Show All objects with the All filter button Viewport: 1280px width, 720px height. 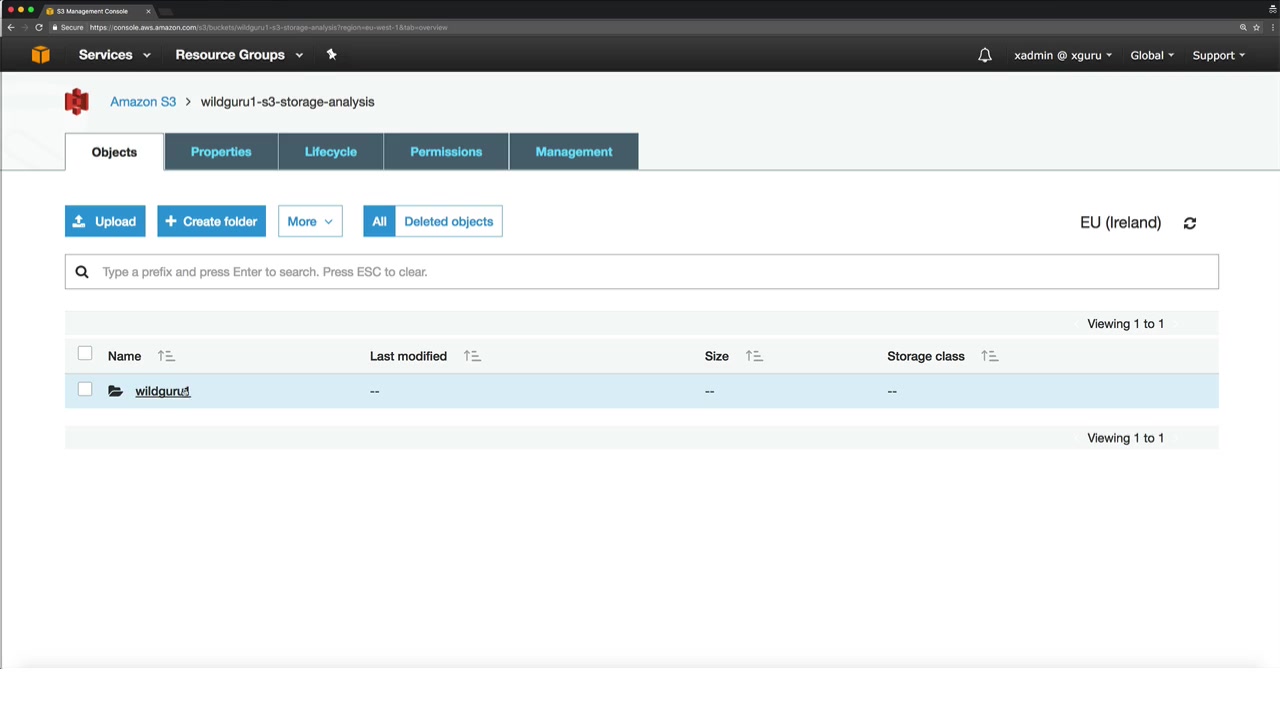point(379,221)
